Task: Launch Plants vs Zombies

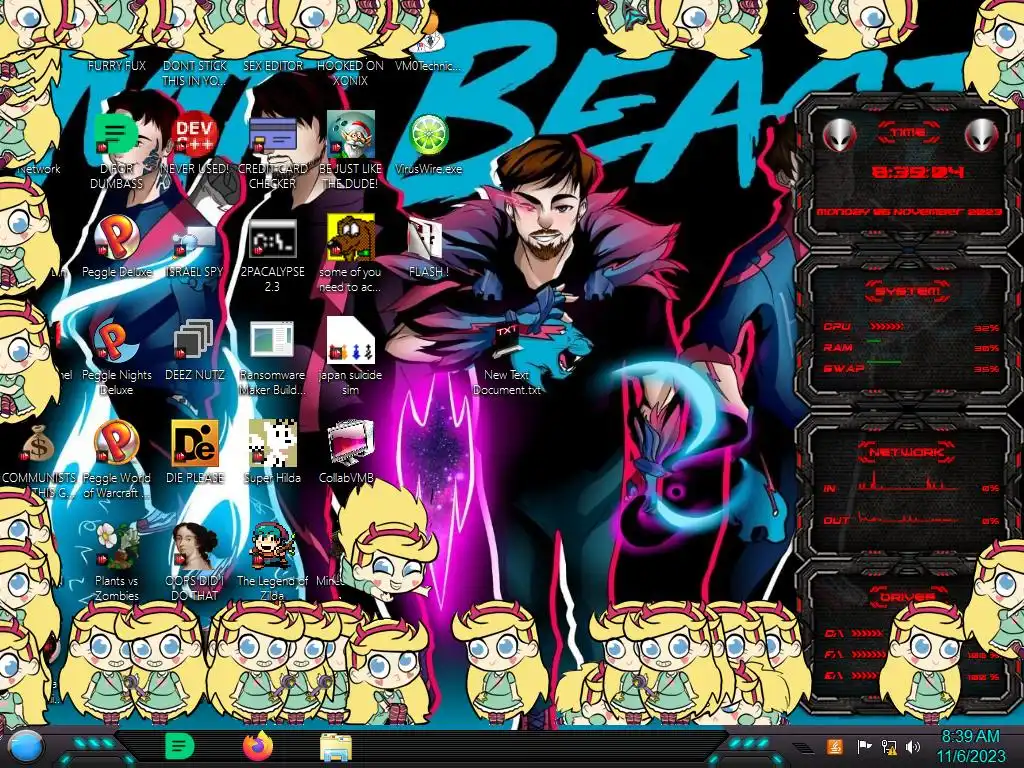Action: pos(116,546)
